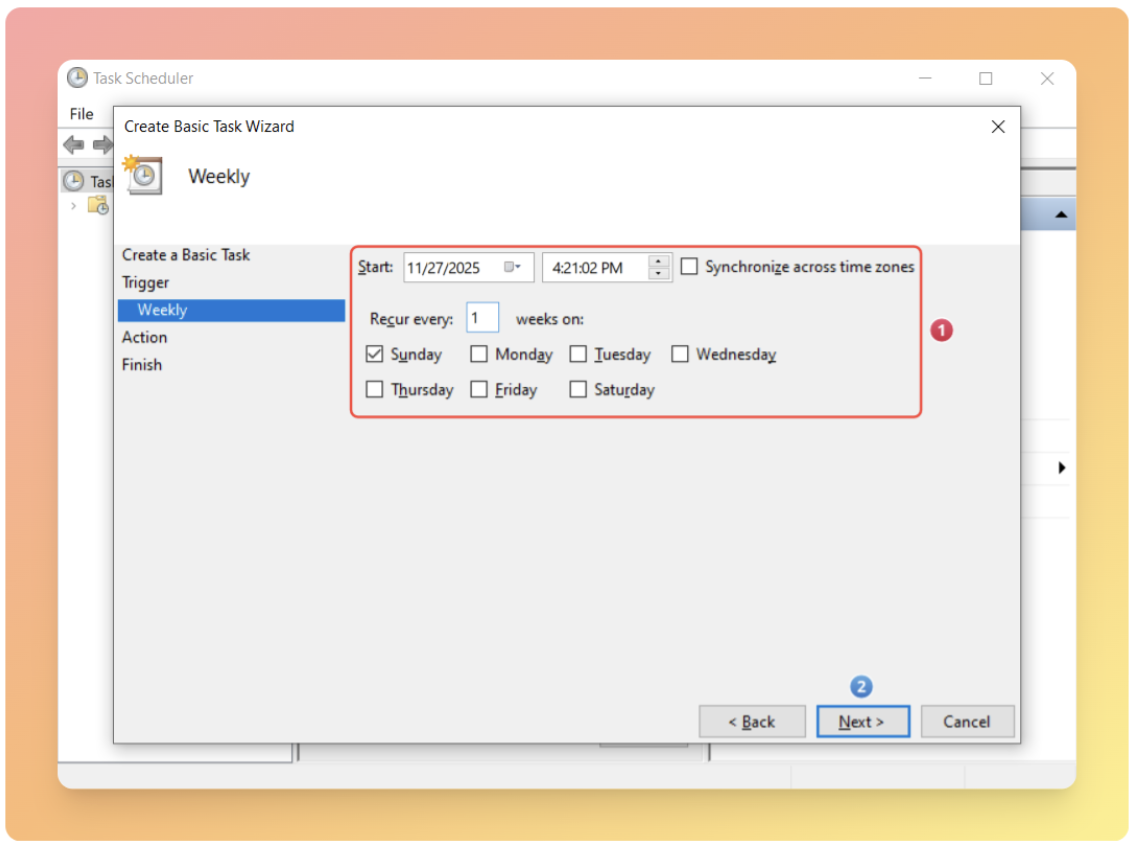Image resolution: width=1134 pixels, height=852 pixels.
Task: Click the back arrow toolbar icon
Action: pos(73,145)
